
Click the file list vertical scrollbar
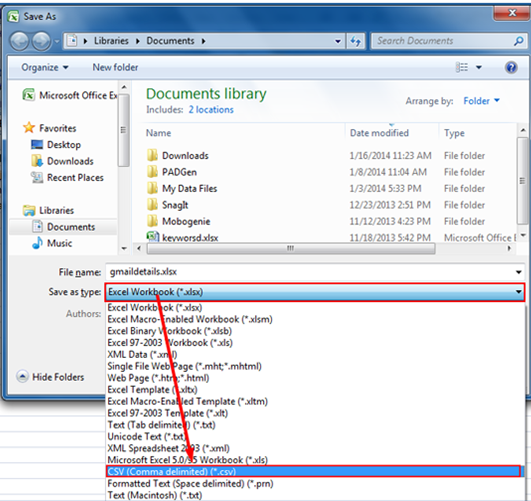[523, 181]
